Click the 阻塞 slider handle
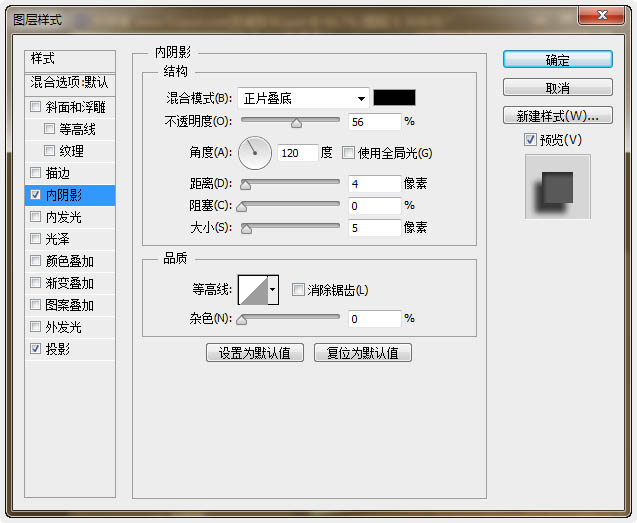This screenshot has width=637, height=523. click(242, 207)
